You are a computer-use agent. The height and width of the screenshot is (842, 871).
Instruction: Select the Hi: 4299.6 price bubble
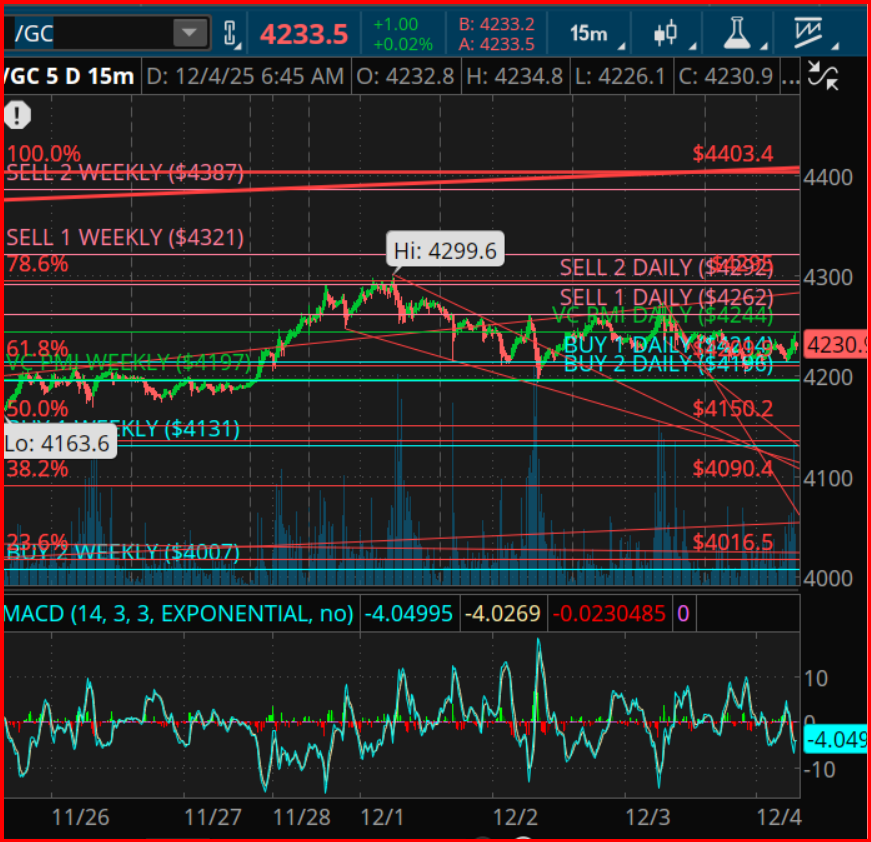click(x=444, y=249)
